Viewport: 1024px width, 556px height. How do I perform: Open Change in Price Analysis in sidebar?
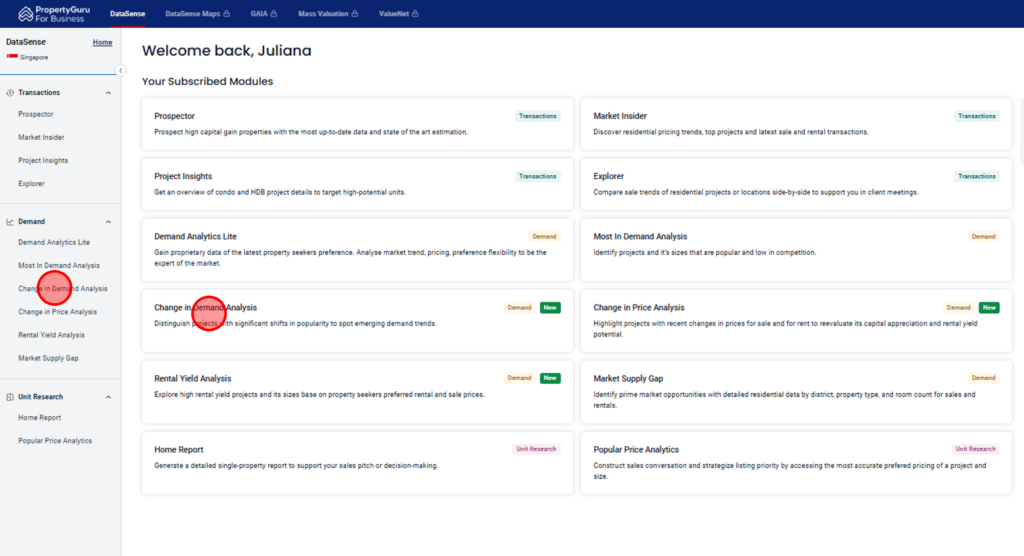57,312
